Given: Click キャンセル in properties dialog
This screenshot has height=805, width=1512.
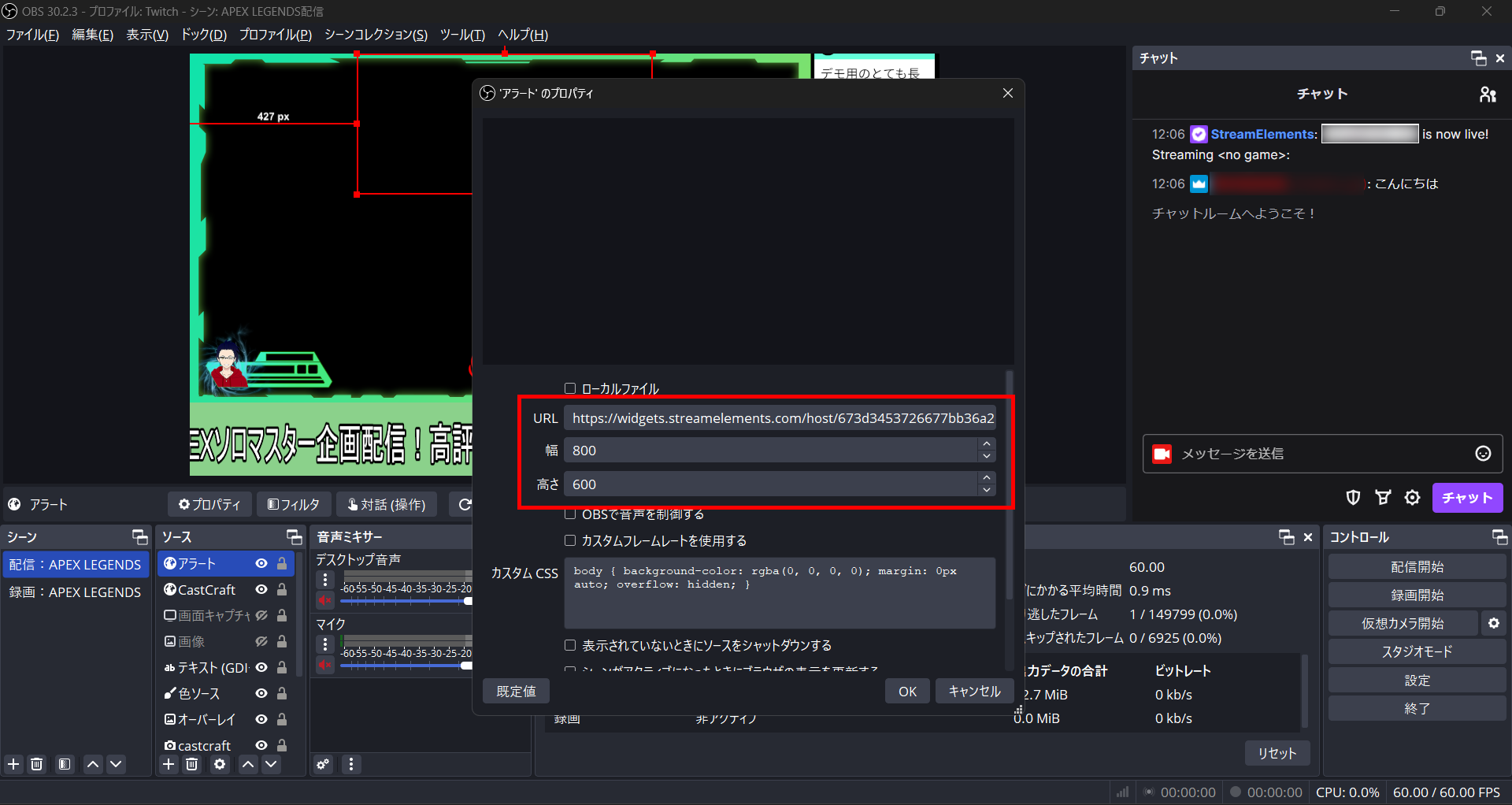Looking at the screenshot, I should tap(974, 691).
